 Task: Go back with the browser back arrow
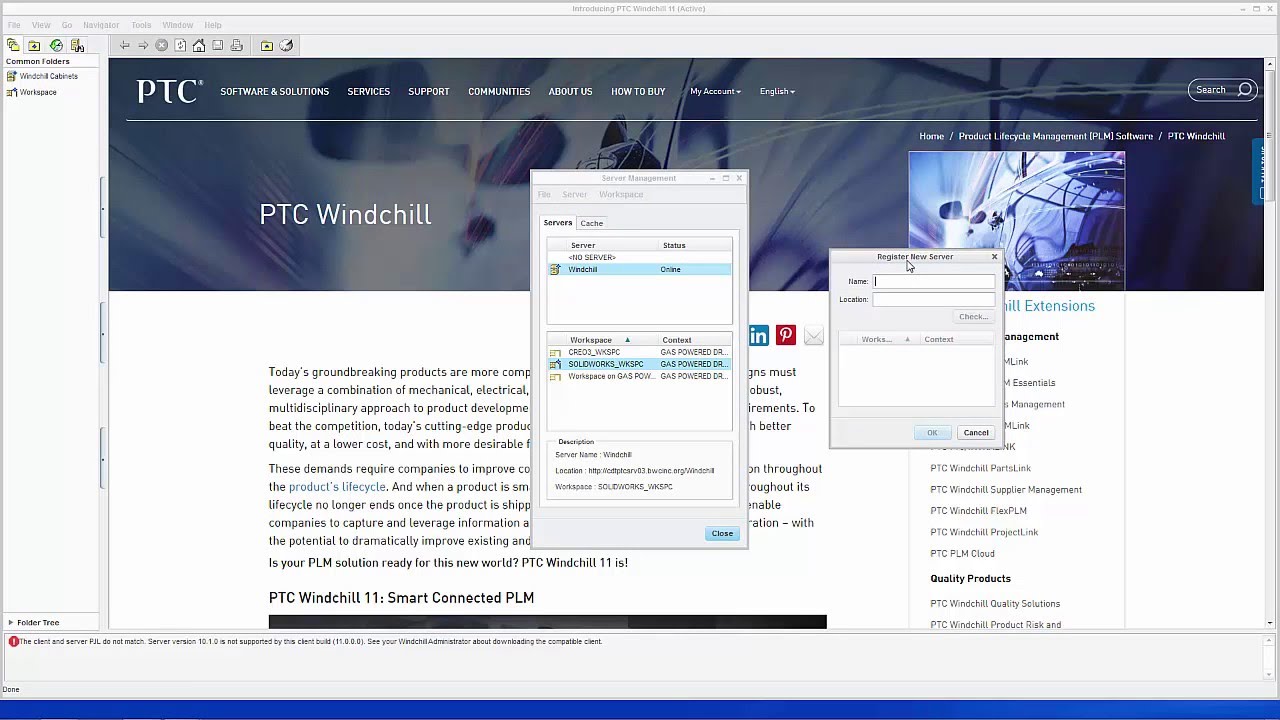tap(124, 45)
